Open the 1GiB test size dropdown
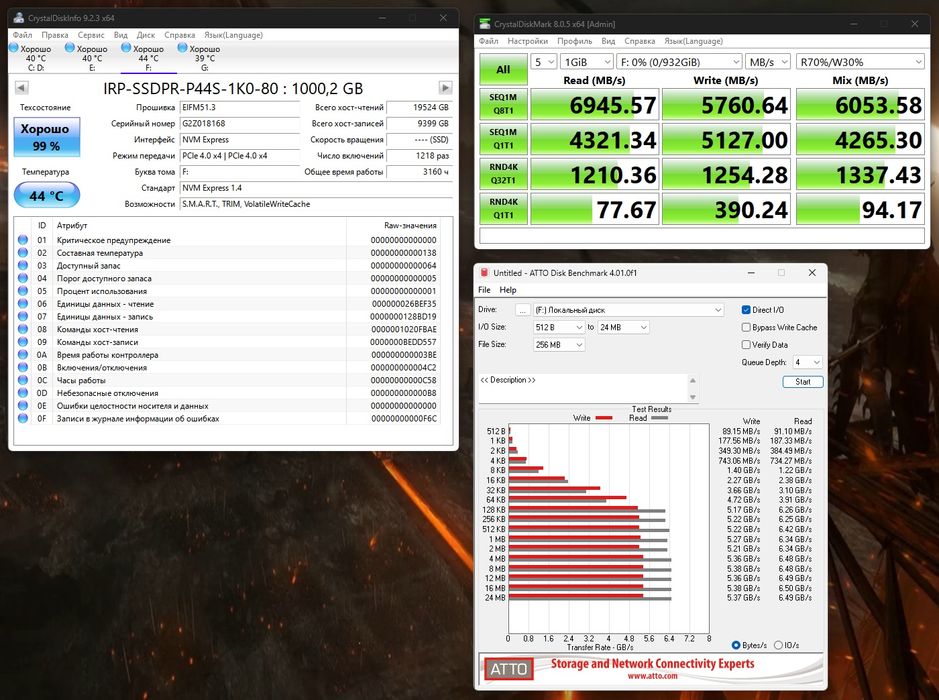Image resolution: width=939 pixels, height=700 pixels. click(587, 62)
